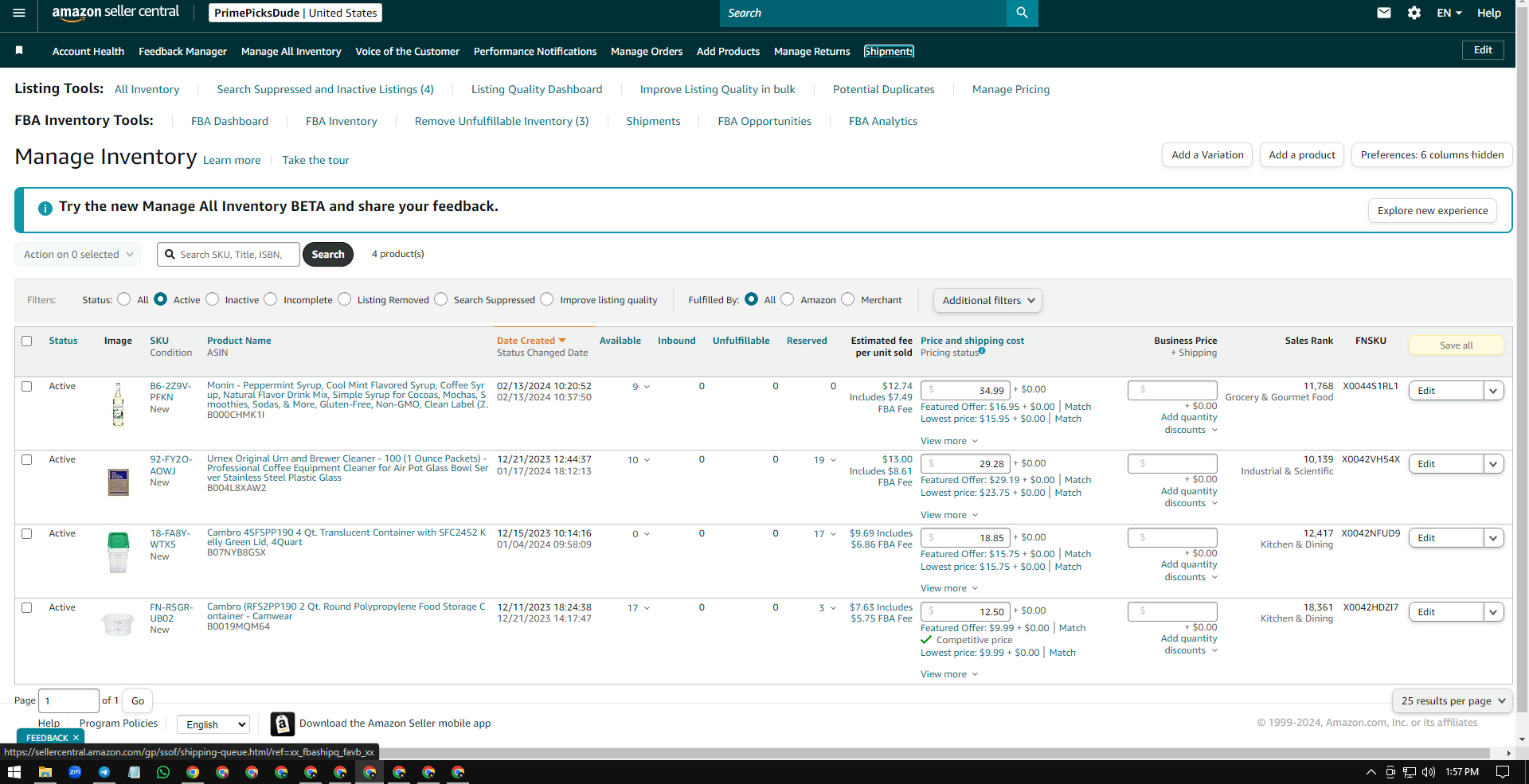Open Manage Returns in nav bar
1529x784 pixels.
812,51
